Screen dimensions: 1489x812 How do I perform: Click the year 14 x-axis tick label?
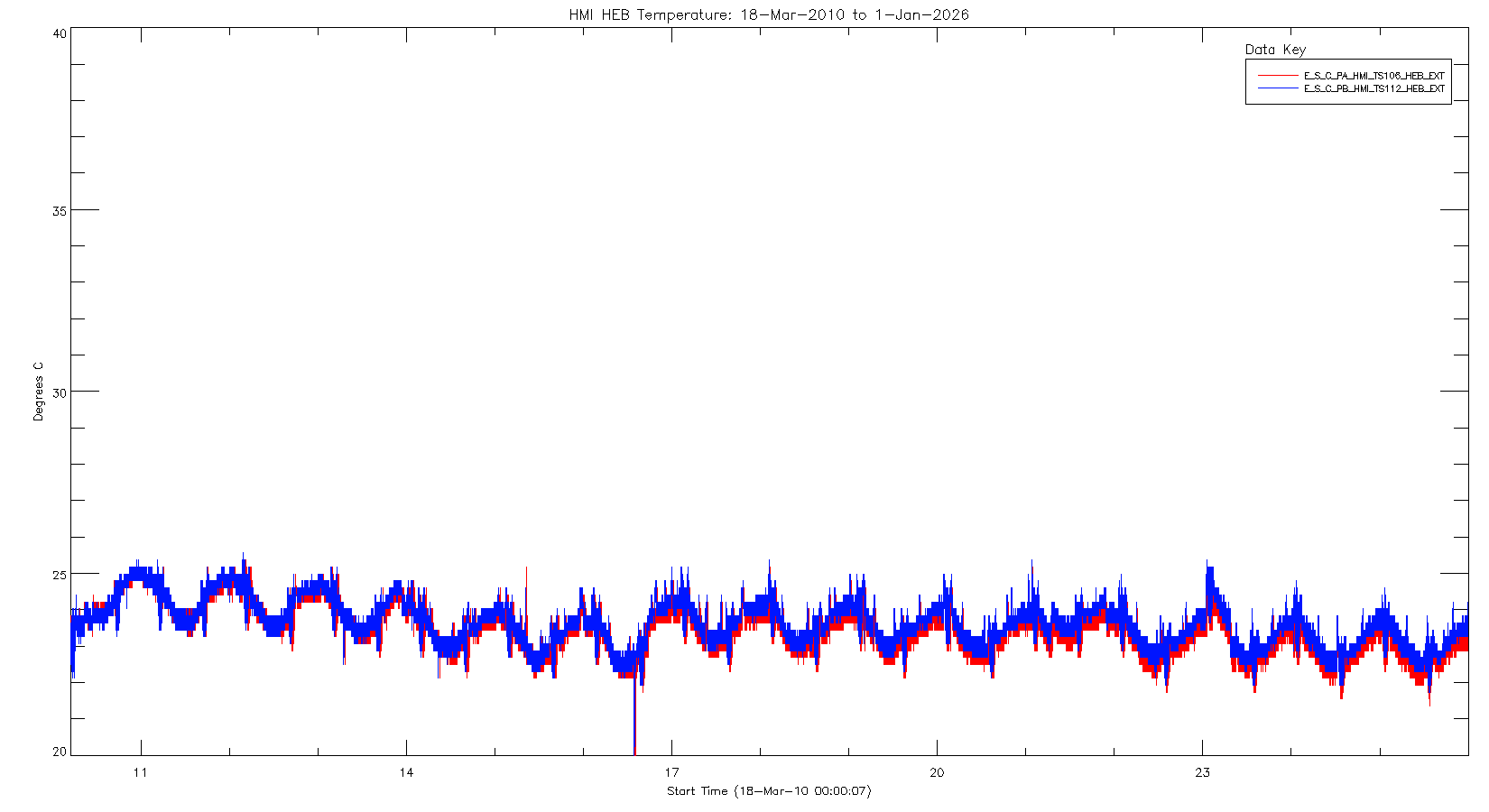(x=406, y=772)
